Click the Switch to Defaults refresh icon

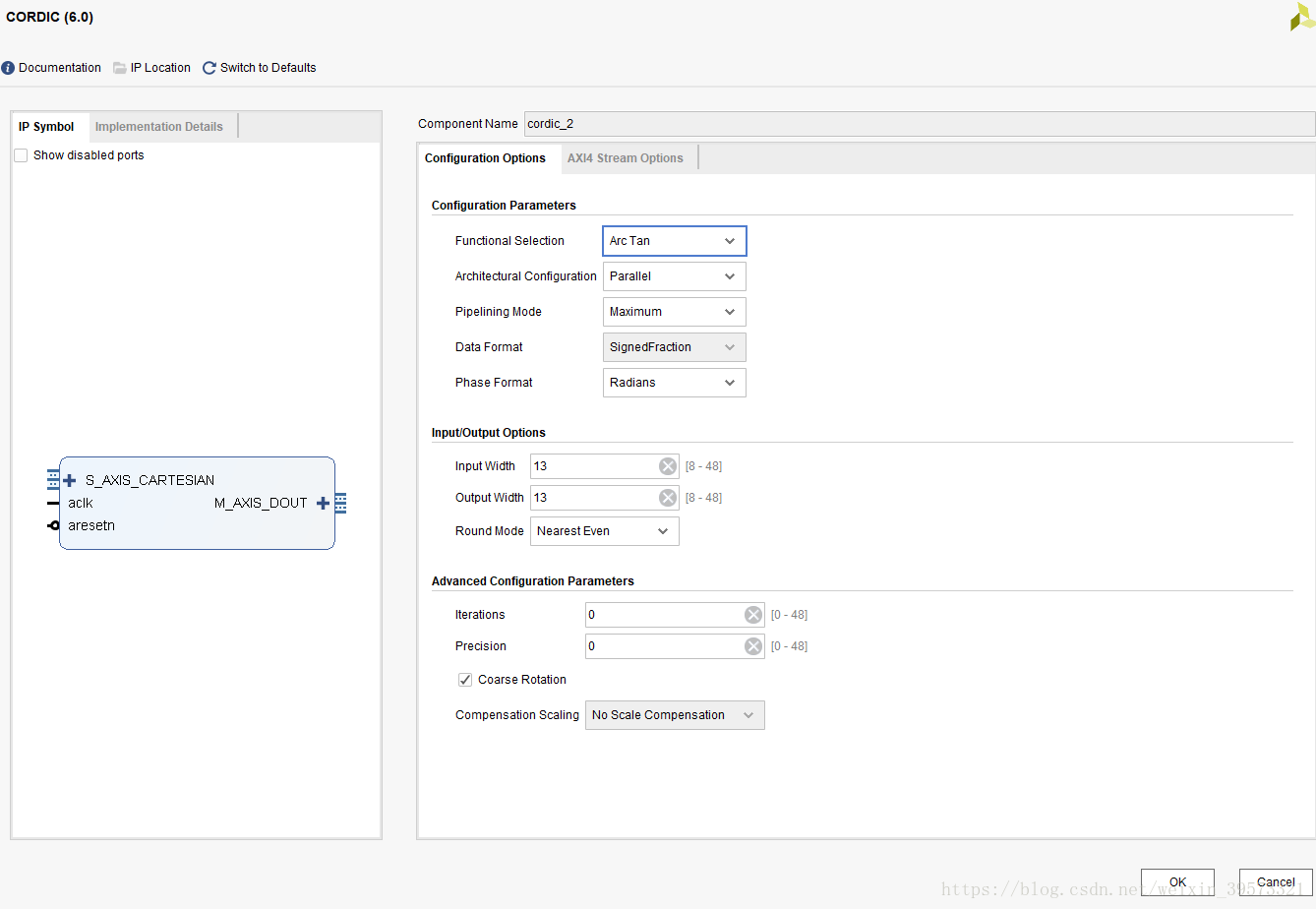209,68
